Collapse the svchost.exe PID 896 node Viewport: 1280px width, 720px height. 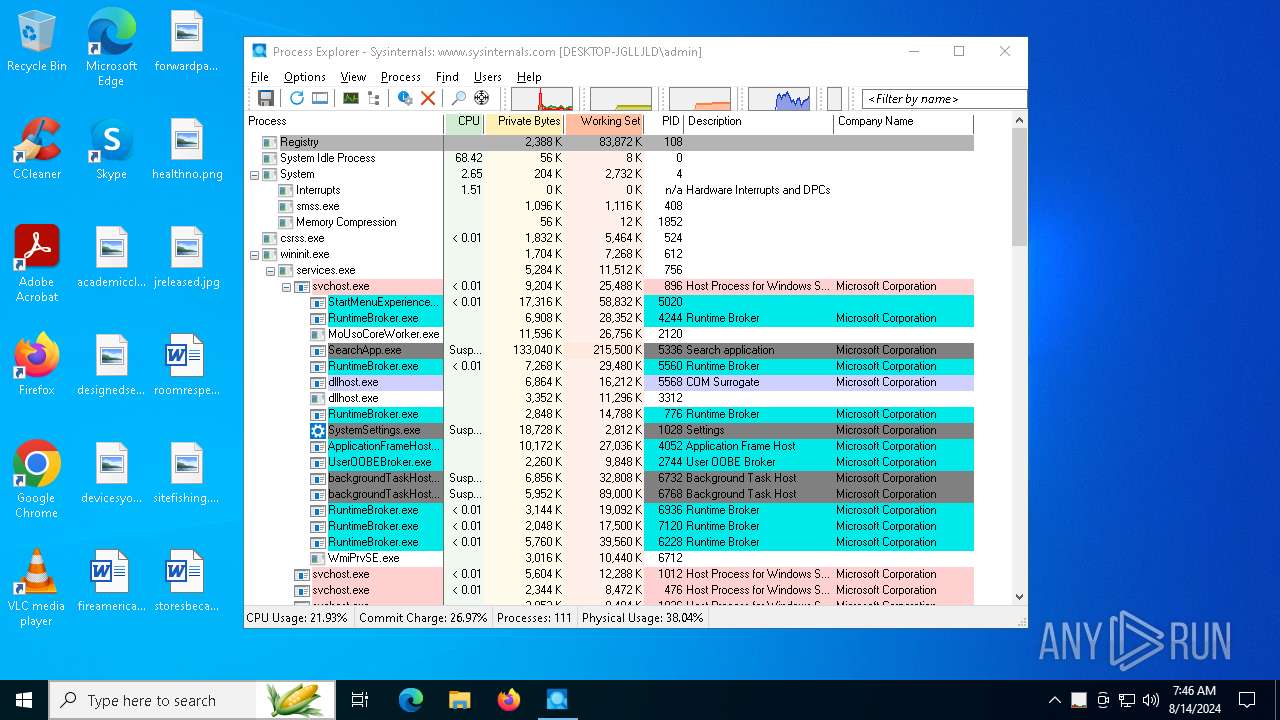(x=286, y=287)
